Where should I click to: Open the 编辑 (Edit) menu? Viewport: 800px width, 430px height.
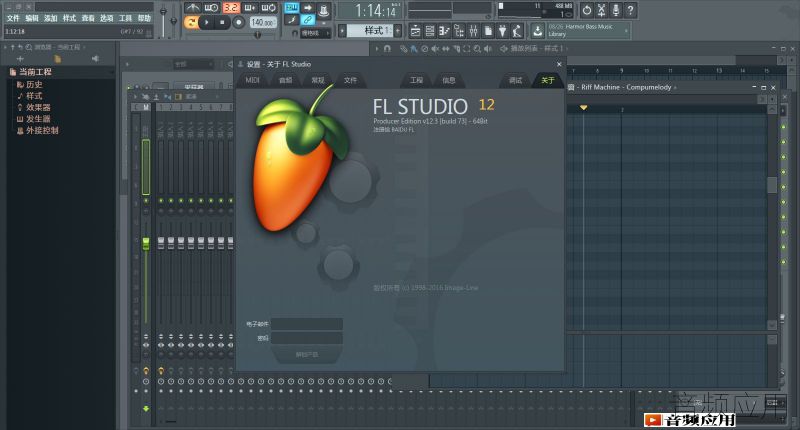point(32,18)
